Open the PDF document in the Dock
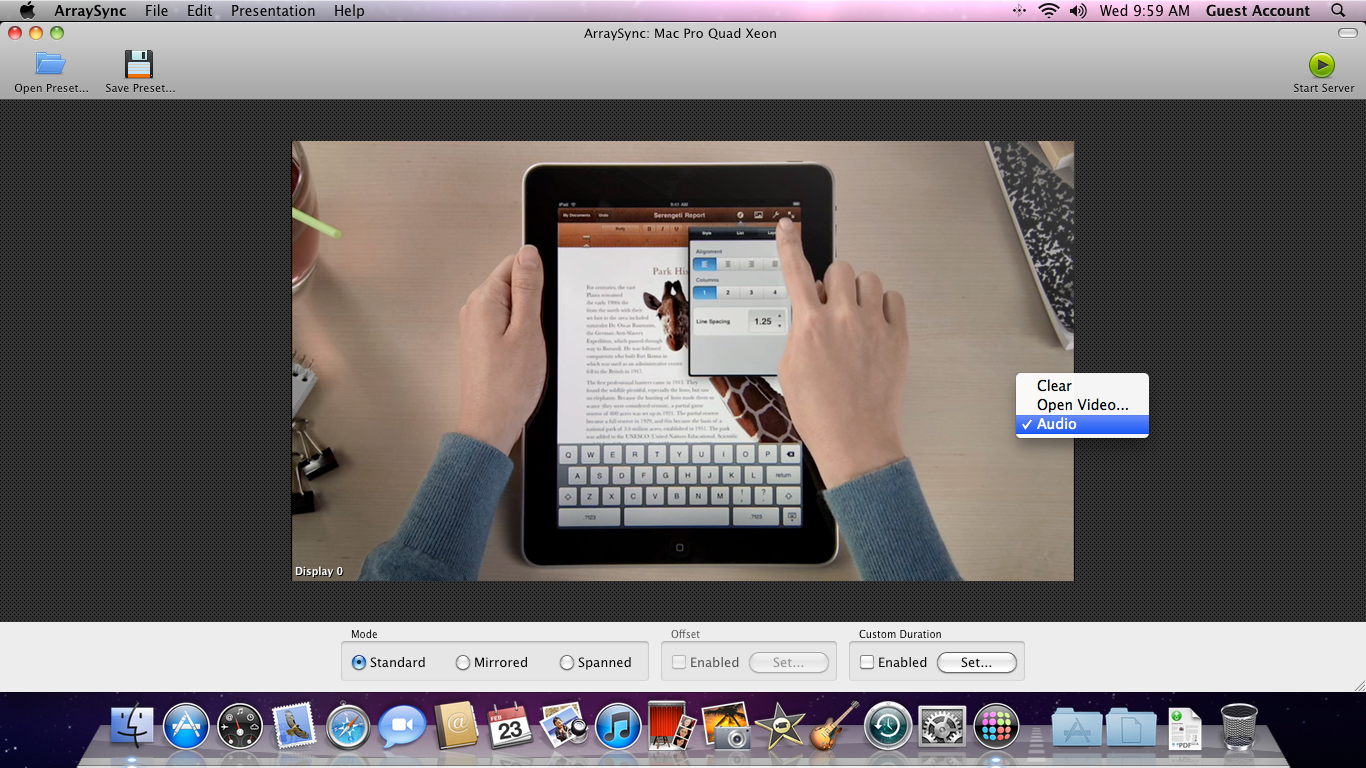The image size is (1366, 768). click(x=1185, y=729)
